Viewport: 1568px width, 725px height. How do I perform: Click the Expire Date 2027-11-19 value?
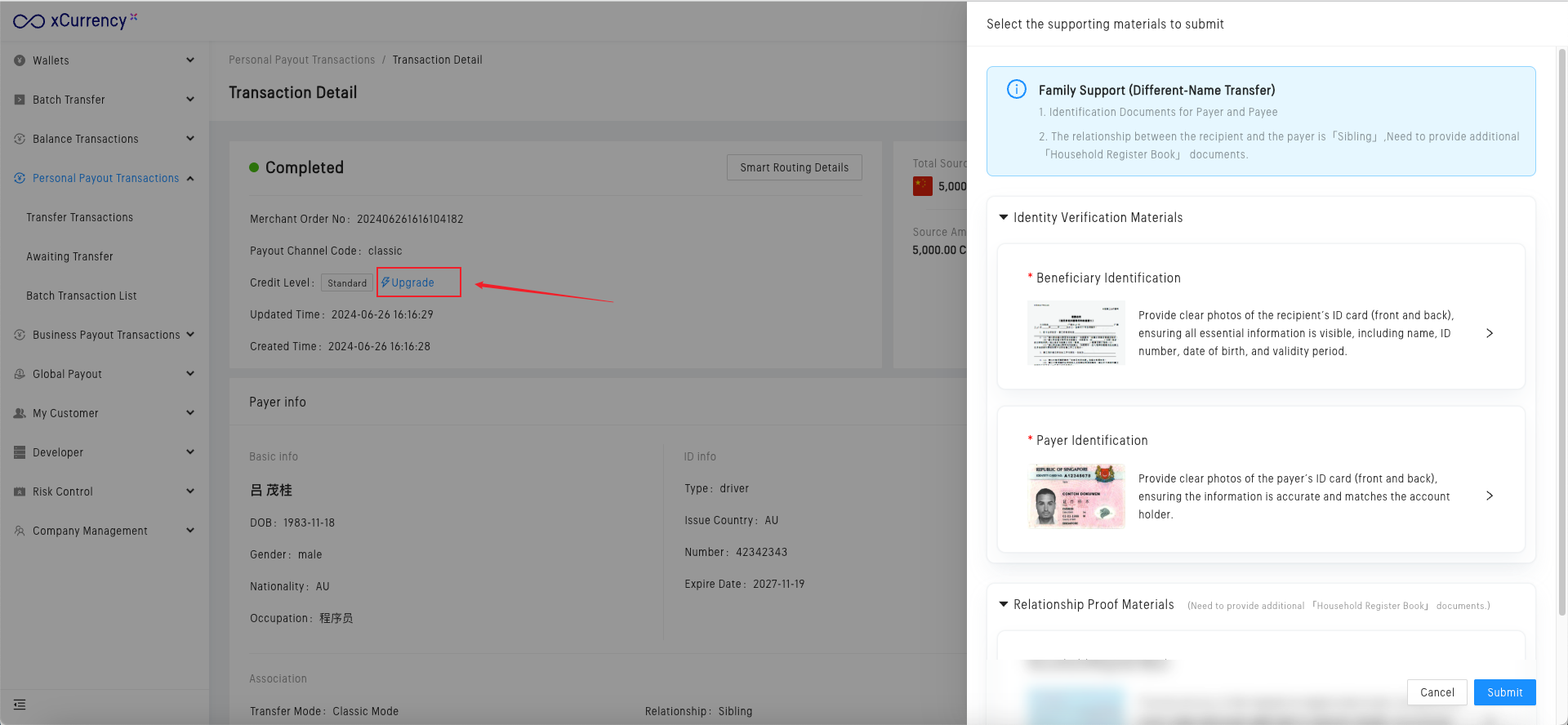pyautogui.click(x=779, y=584)
